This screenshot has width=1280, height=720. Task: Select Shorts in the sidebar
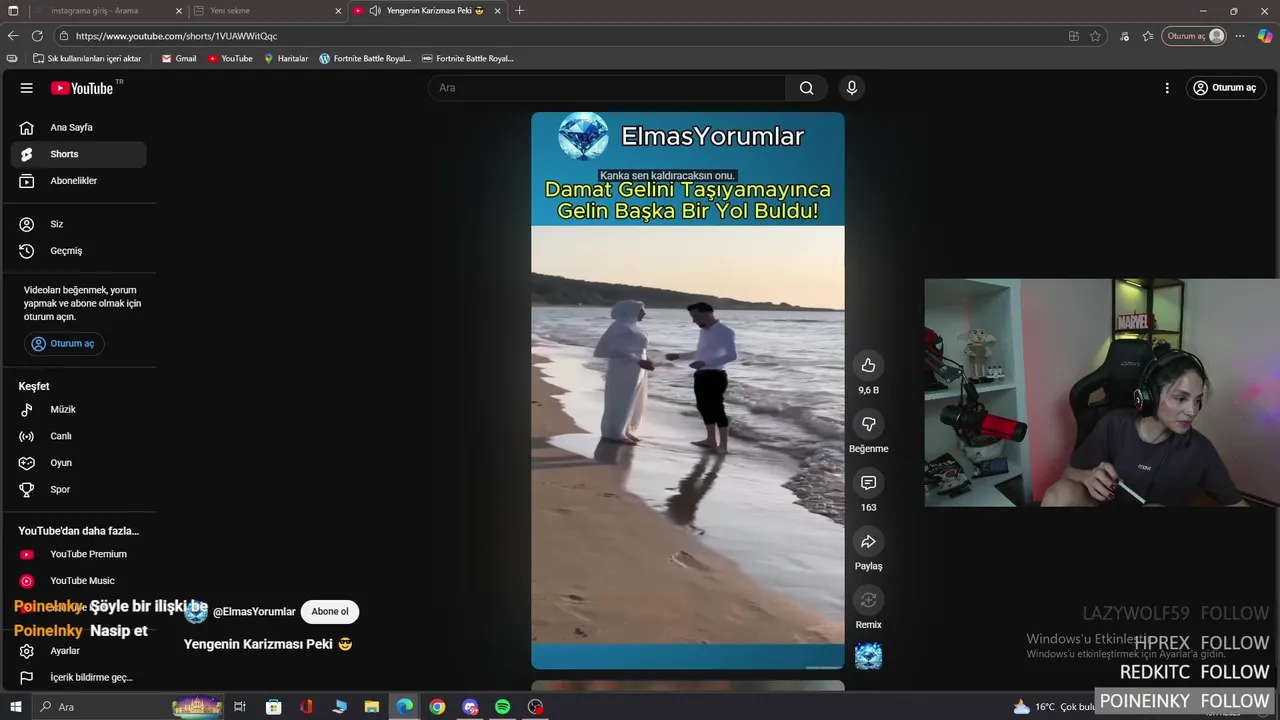click(78, 154)
